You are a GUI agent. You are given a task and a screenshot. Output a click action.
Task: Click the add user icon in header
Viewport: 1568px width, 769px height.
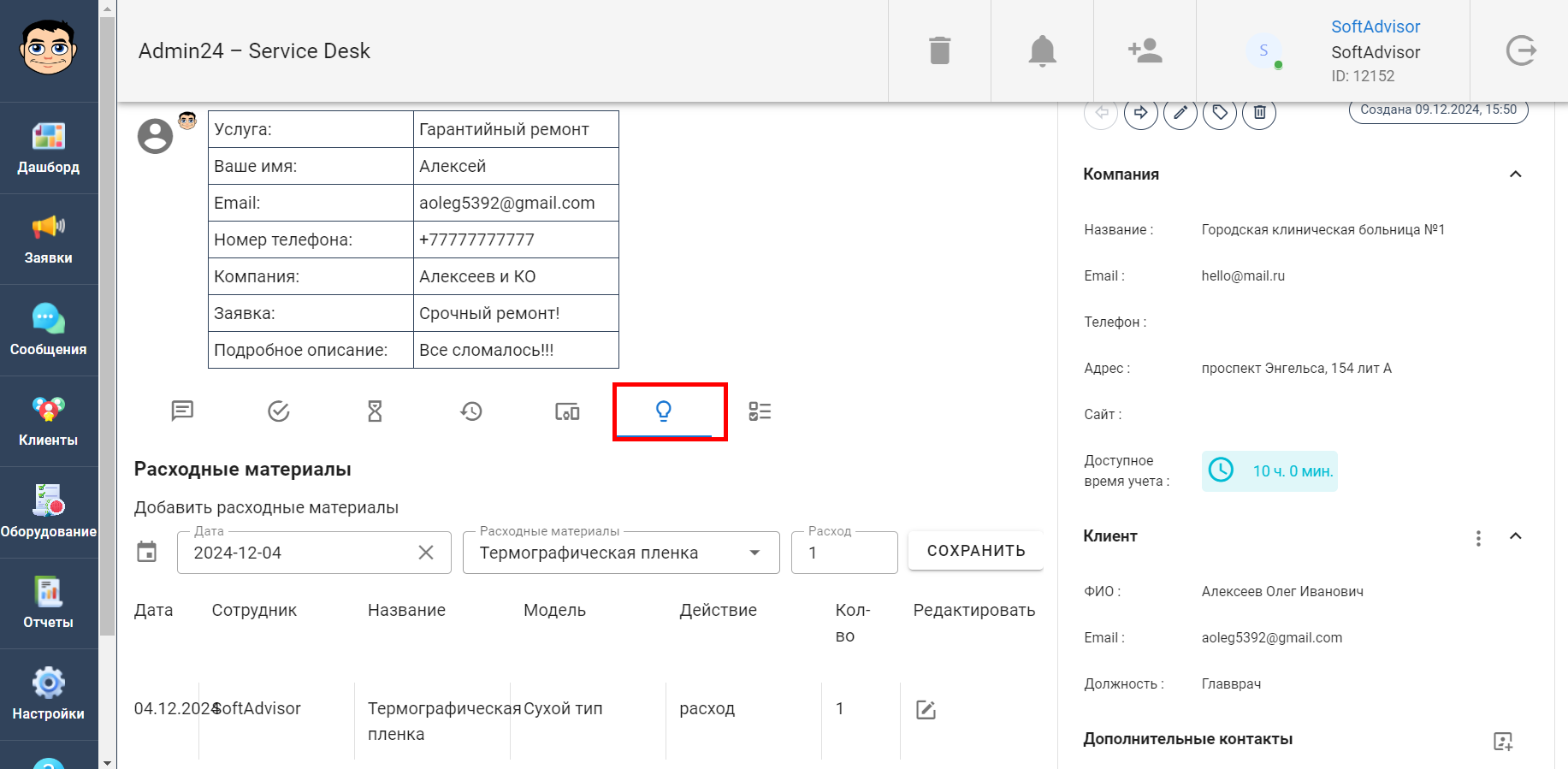[1145, 50]
